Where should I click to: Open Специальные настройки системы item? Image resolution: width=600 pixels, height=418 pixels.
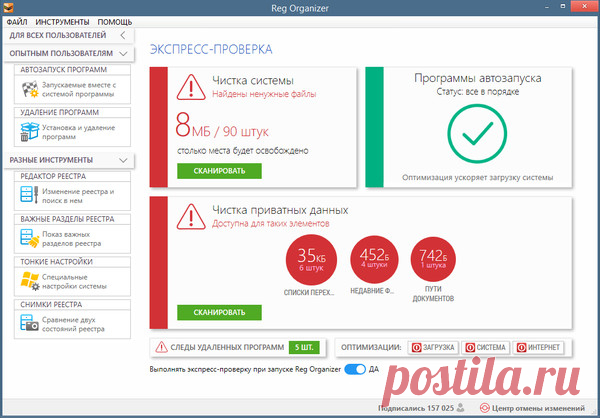(x=72, y=281)
